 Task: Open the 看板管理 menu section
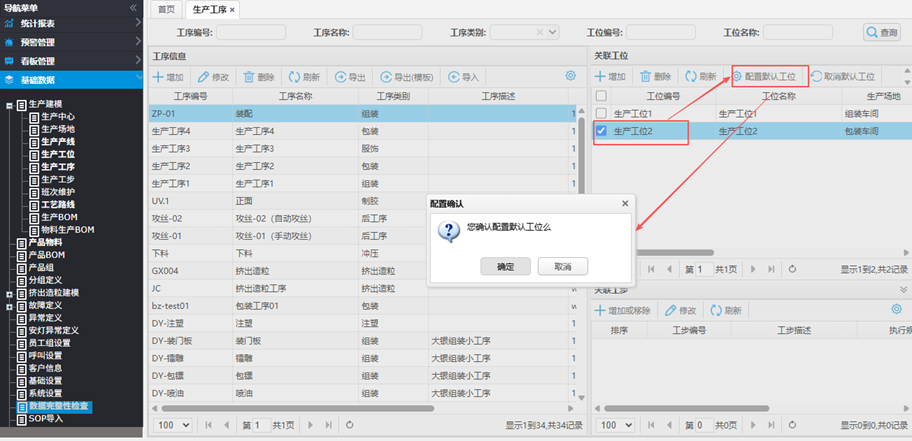pyautogui.click(x=71, y=61)
